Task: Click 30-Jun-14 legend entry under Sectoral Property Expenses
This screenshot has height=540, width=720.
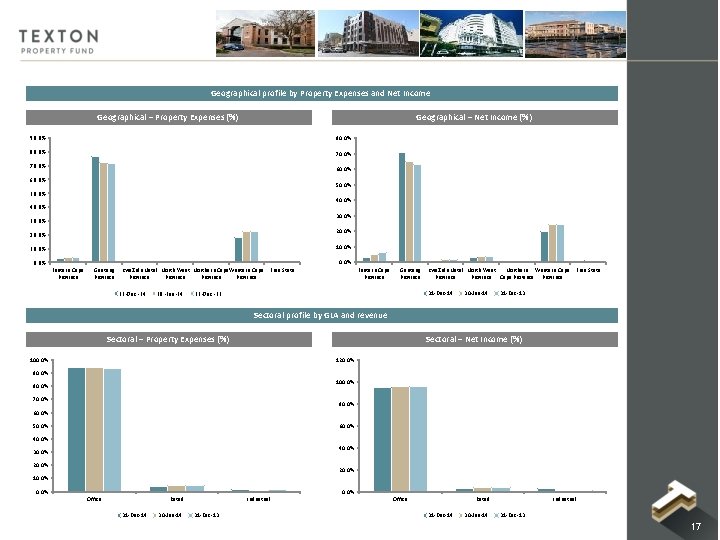Action: click(x=167, y=515)
